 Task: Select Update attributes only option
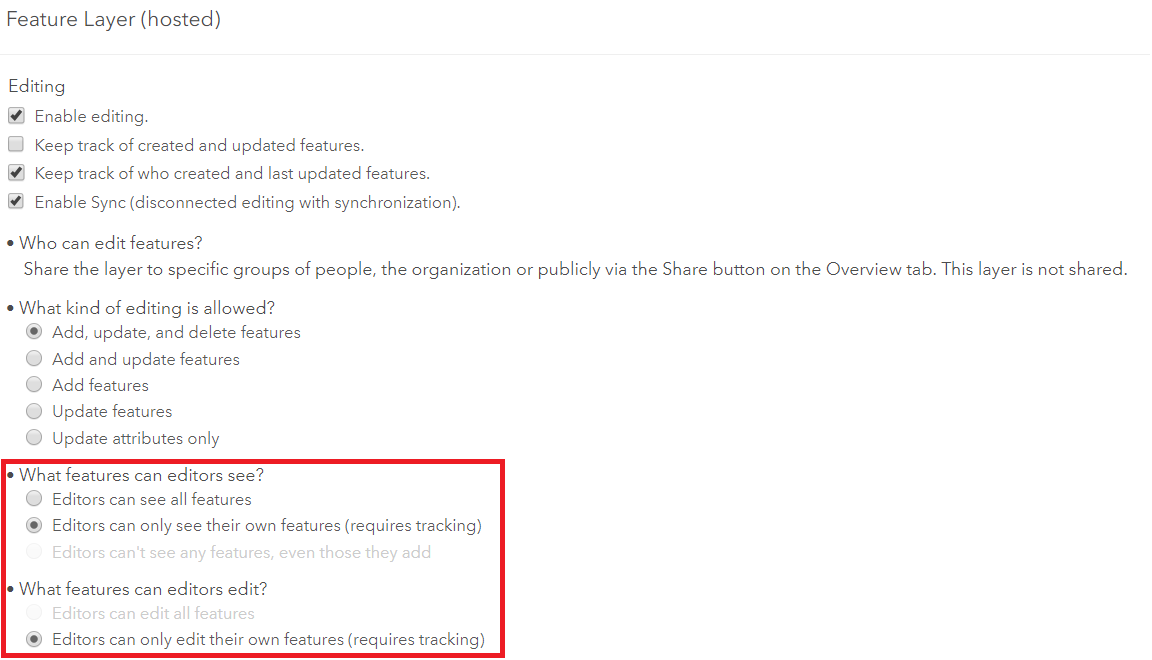click(34, 438)
